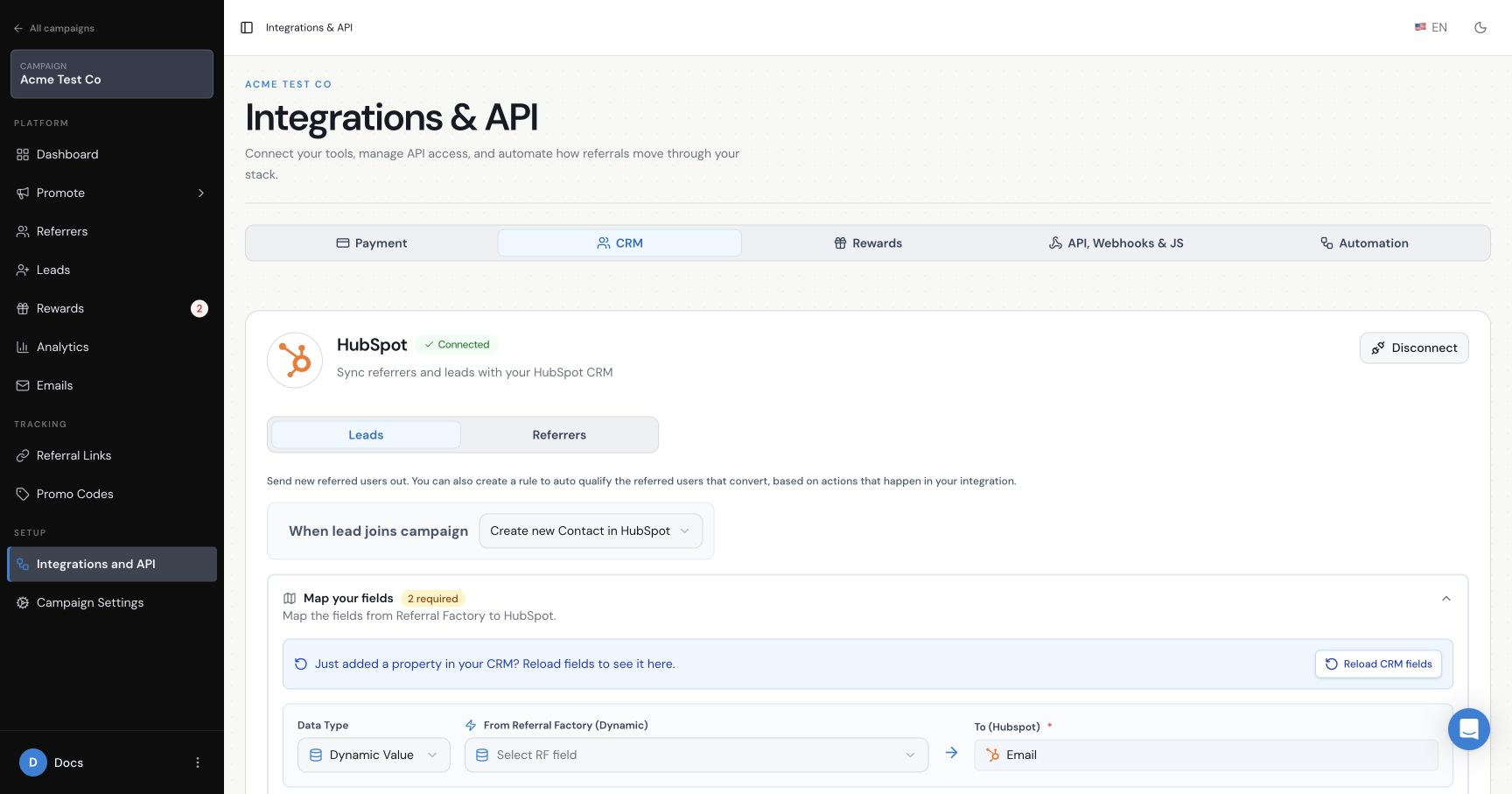Switch to the Automation tab
Viewport: 1512px width, 794px height.
pos(1364,243)
